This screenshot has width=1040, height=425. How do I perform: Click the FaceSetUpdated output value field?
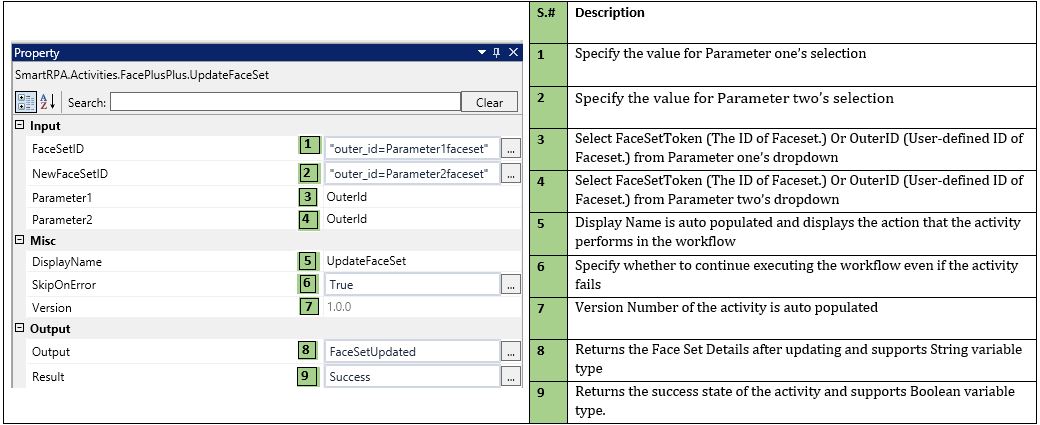click(411, 352)
